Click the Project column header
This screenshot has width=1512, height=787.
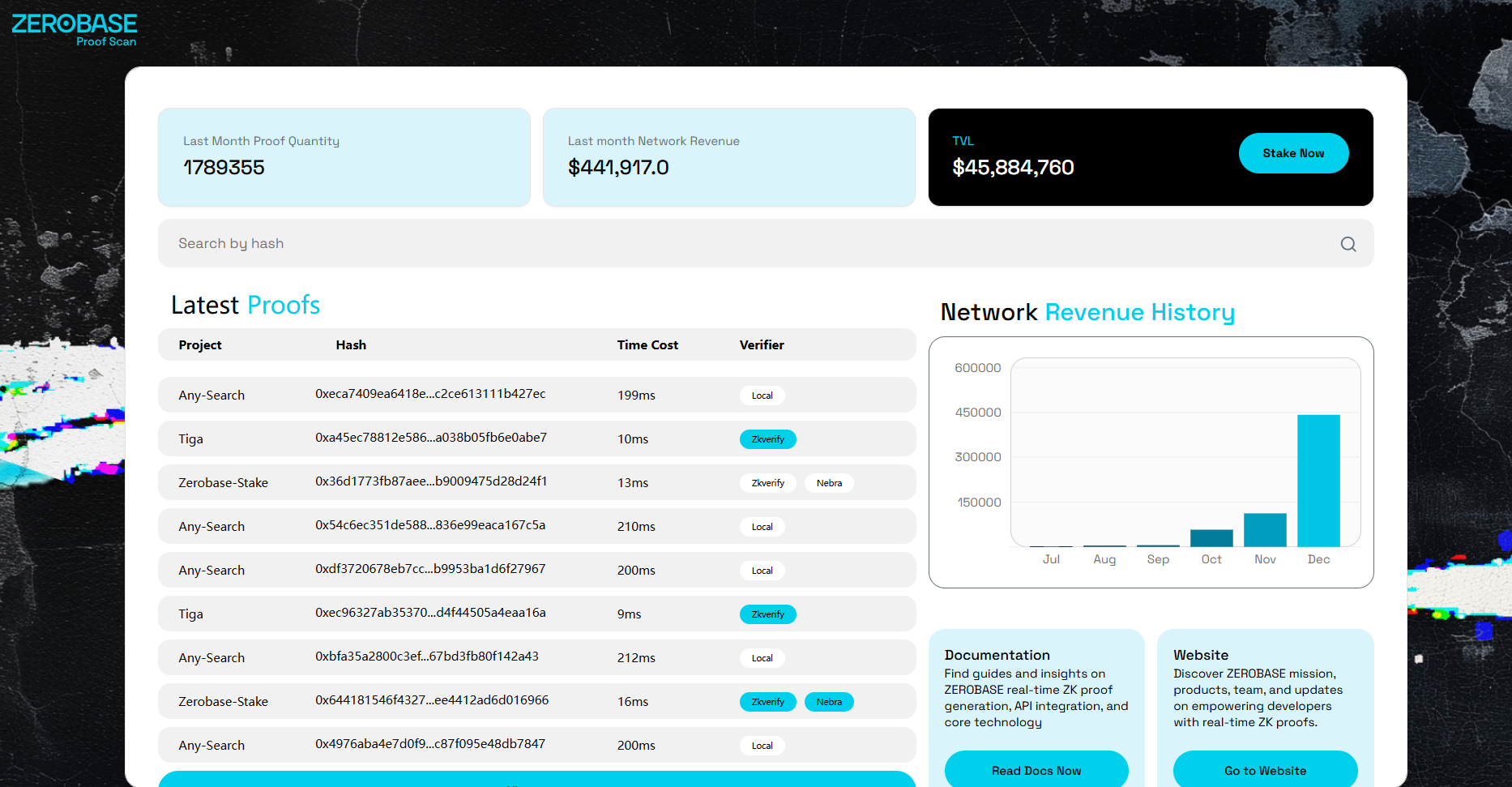(200, 345)
